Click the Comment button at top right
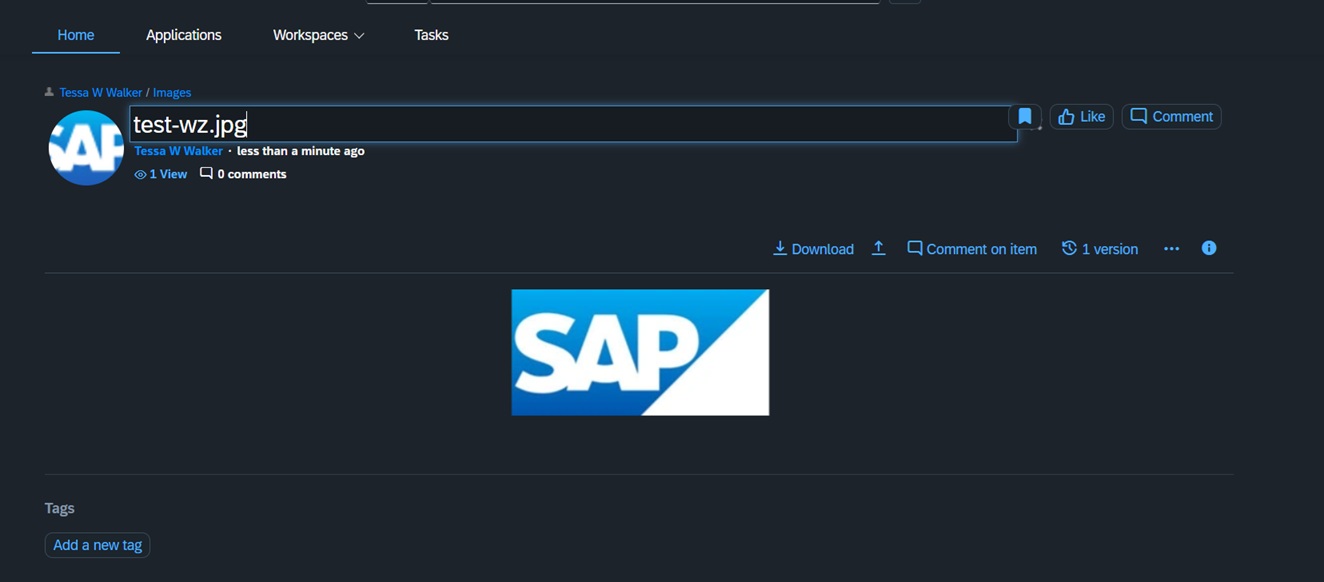The width and height of the screenshot is (1324, 582). pyautogui.click(x=1171, y=117)
